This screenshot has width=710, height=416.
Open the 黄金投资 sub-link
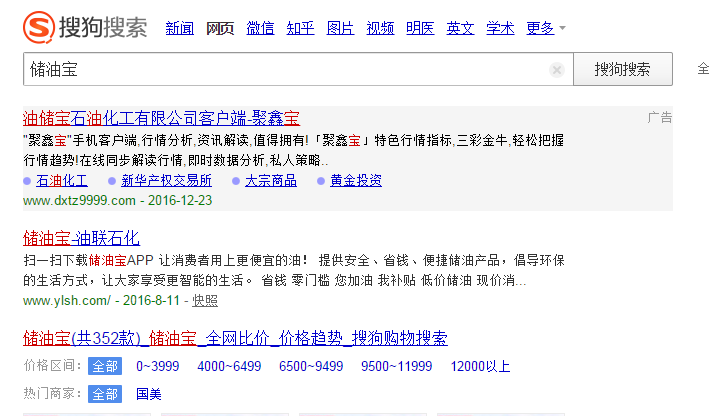(356, 181)
